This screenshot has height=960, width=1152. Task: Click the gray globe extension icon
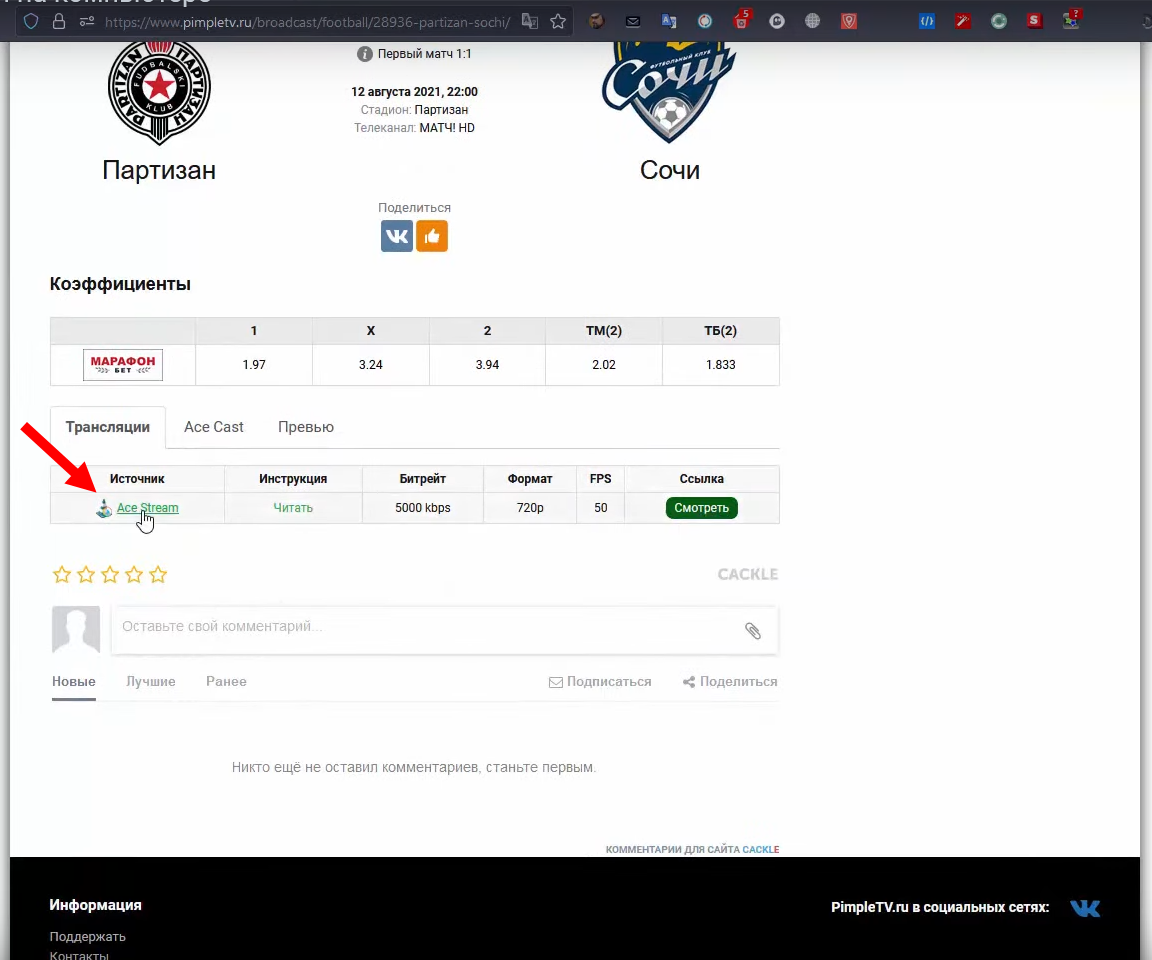coord(812,21)
